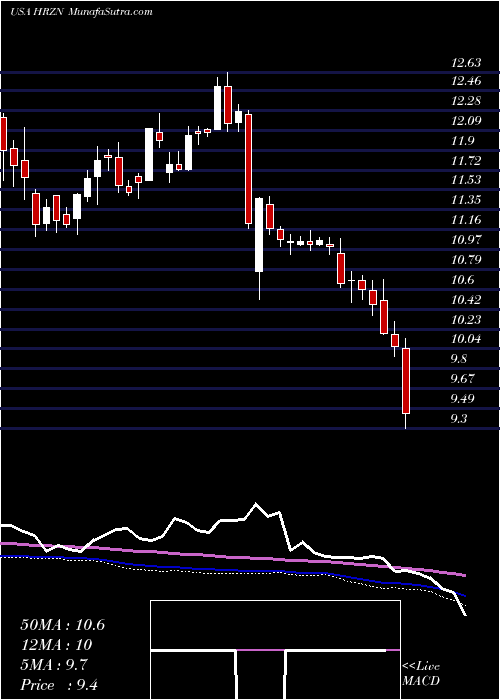The image size is (500, 700).
Task: Click the 9.8 price axis label
Action: pos(460,359)
